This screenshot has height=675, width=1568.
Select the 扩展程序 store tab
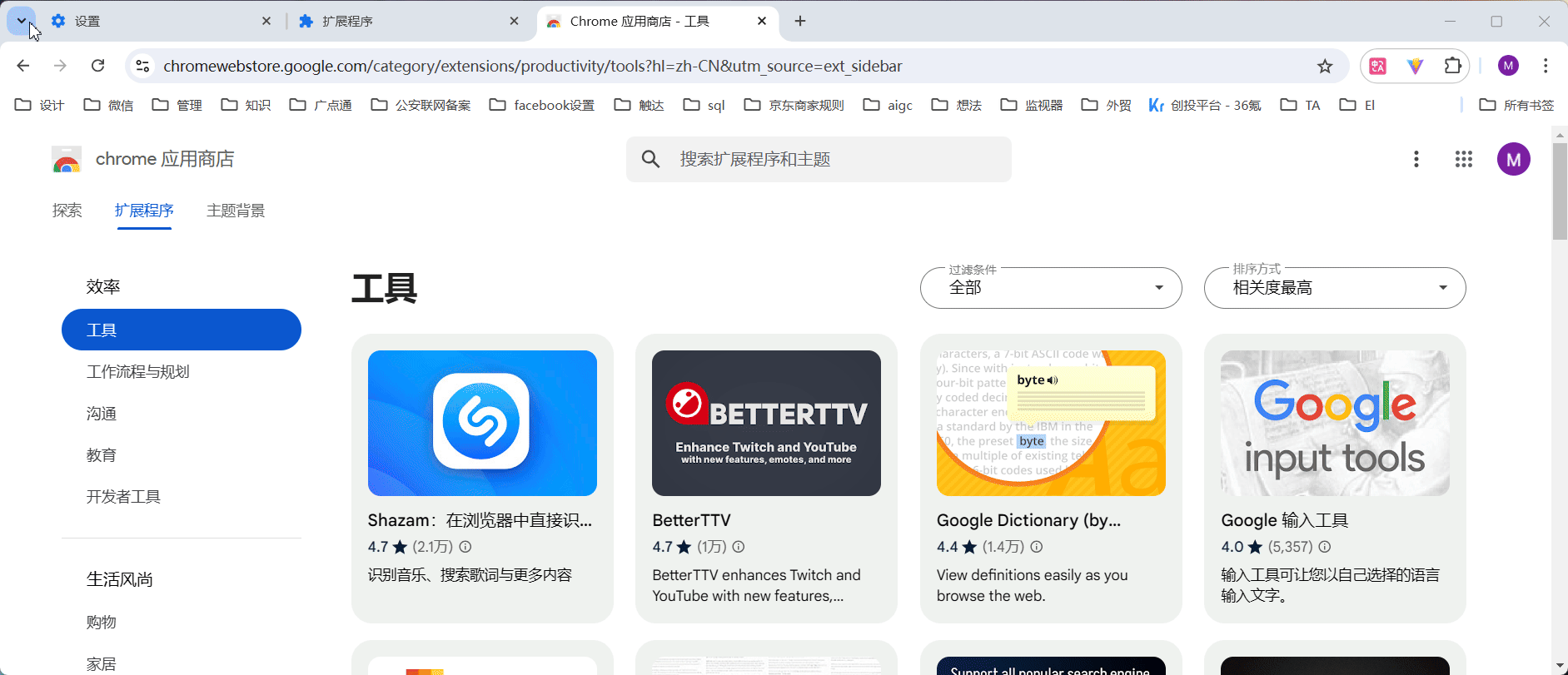(144, 211)
